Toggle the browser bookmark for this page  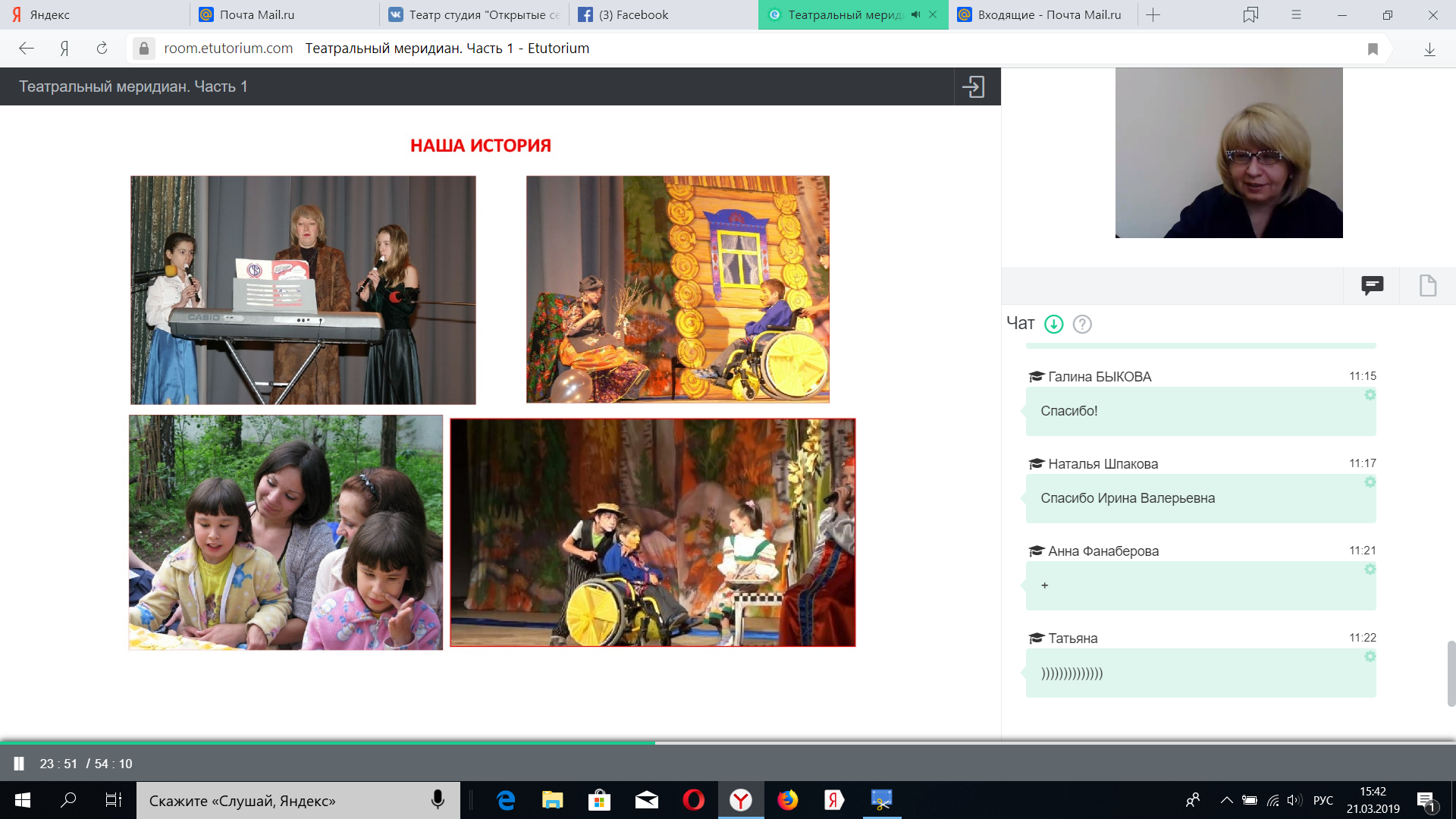click(x=1372, y=49)
